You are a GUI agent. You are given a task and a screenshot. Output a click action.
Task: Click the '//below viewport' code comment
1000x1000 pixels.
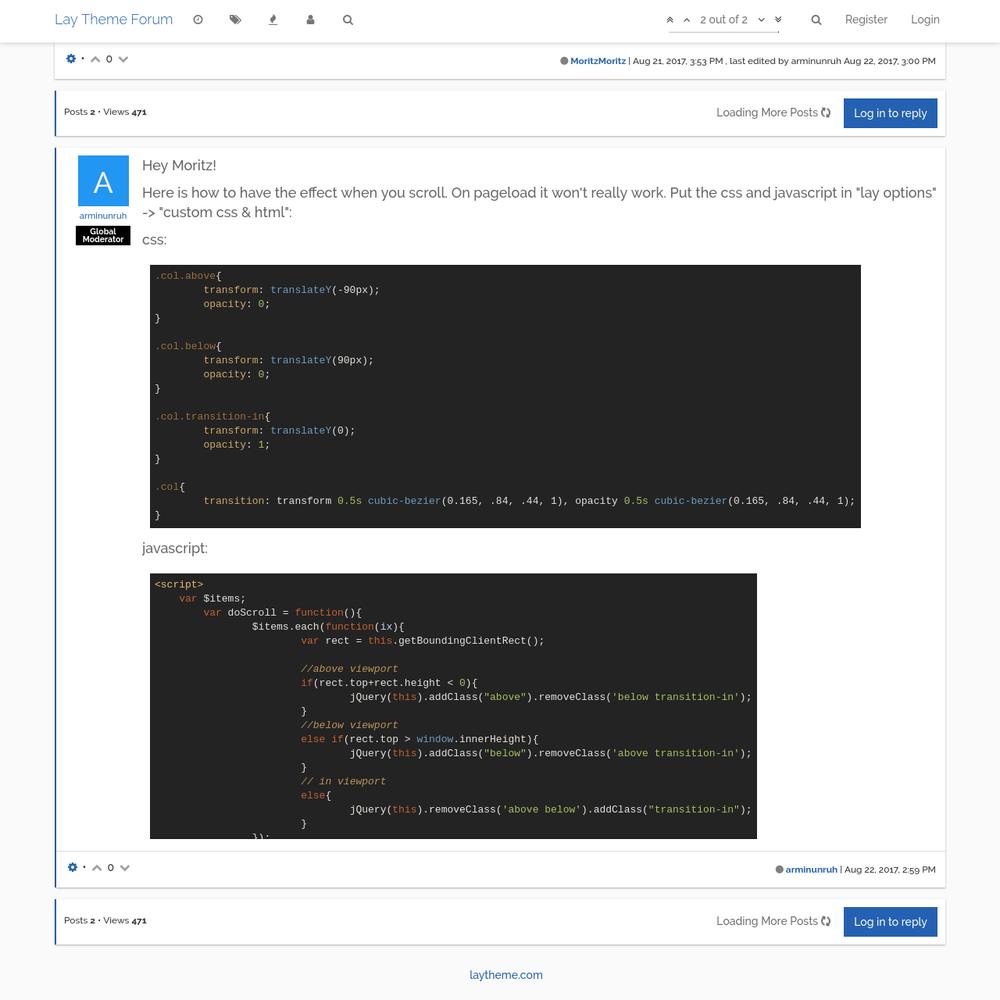349,724
